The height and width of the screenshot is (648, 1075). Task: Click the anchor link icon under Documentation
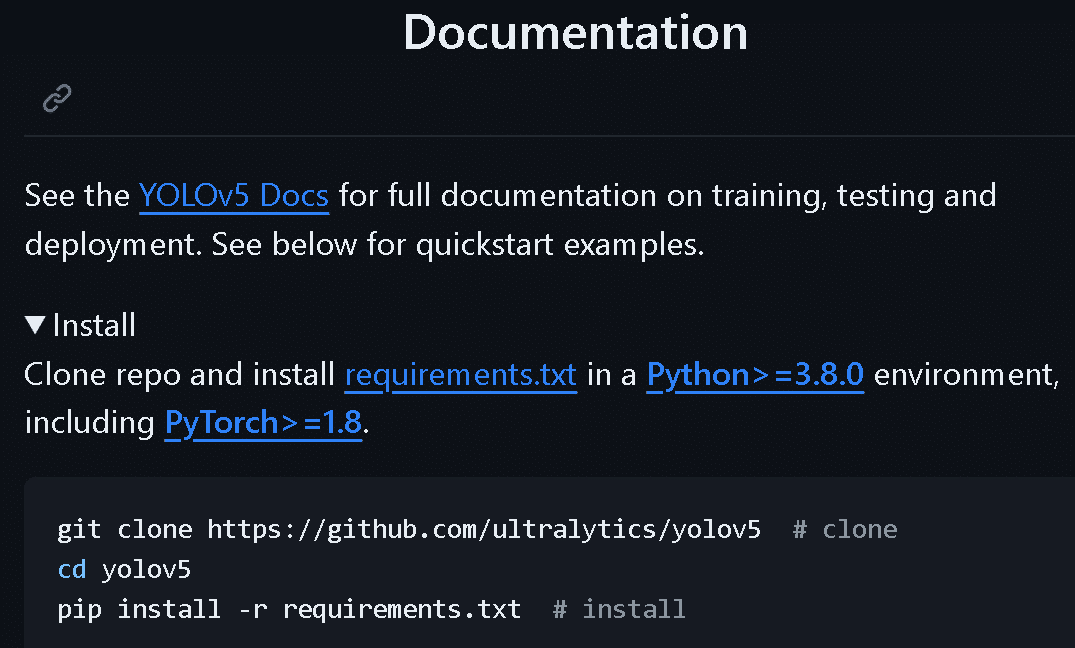(x=57, y=98)
